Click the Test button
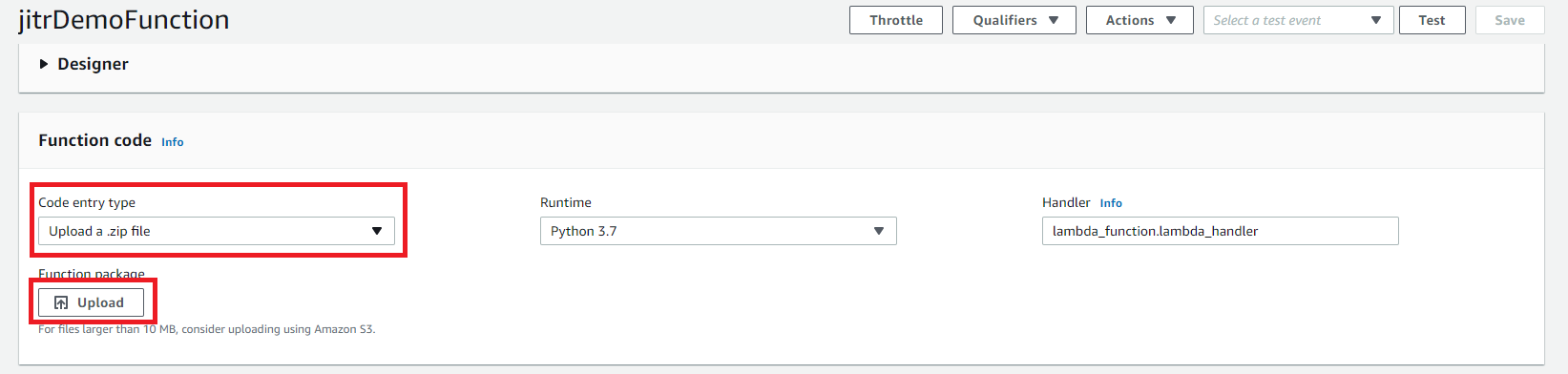 pyautogui.click(x=1432, y=20)
